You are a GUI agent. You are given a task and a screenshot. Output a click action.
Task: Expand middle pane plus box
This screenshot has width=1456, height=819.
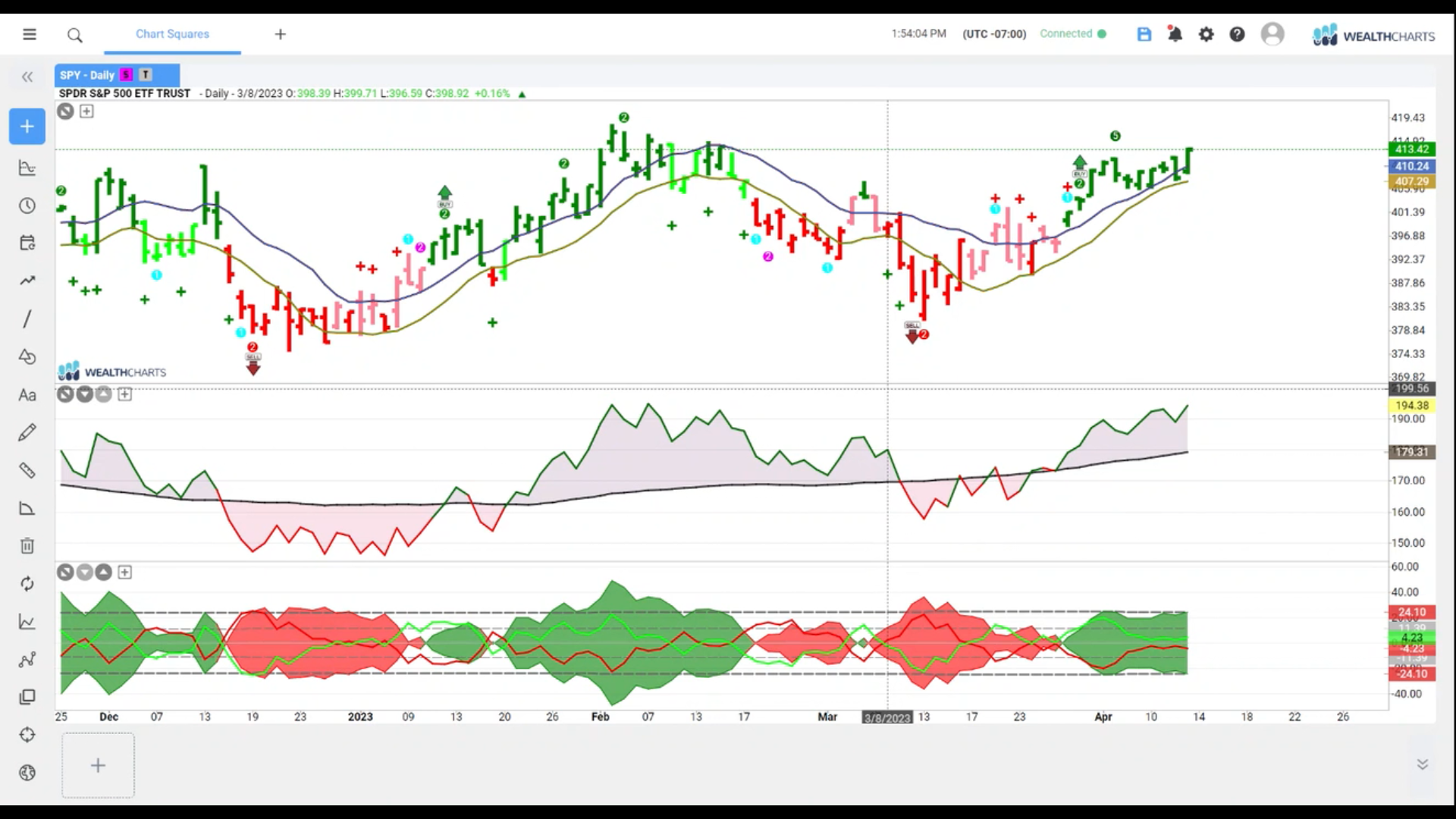125,394
